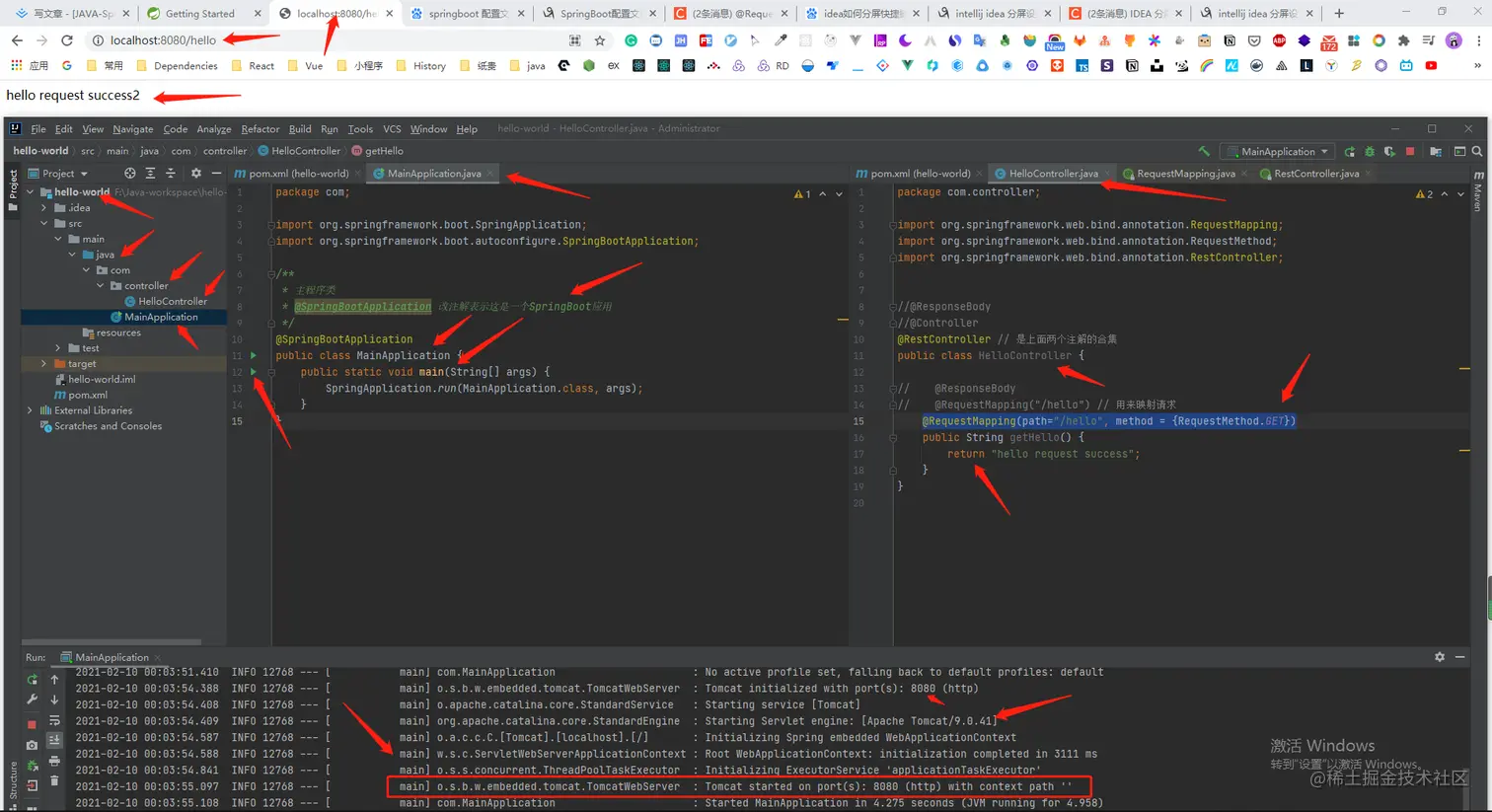
Task: Open run configuration wrench in Run panel
Action: pos(32,700)
